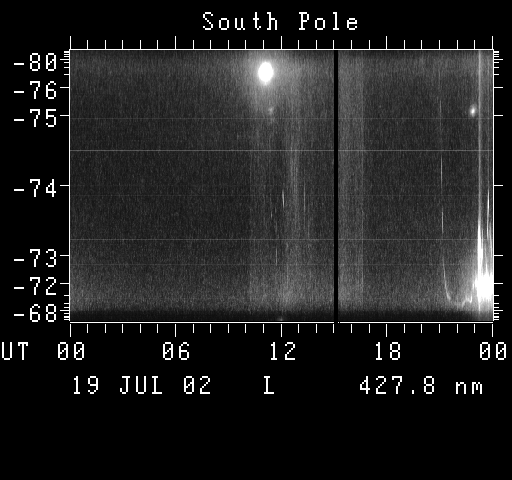Click the 06 UT time label

point(176,351)
